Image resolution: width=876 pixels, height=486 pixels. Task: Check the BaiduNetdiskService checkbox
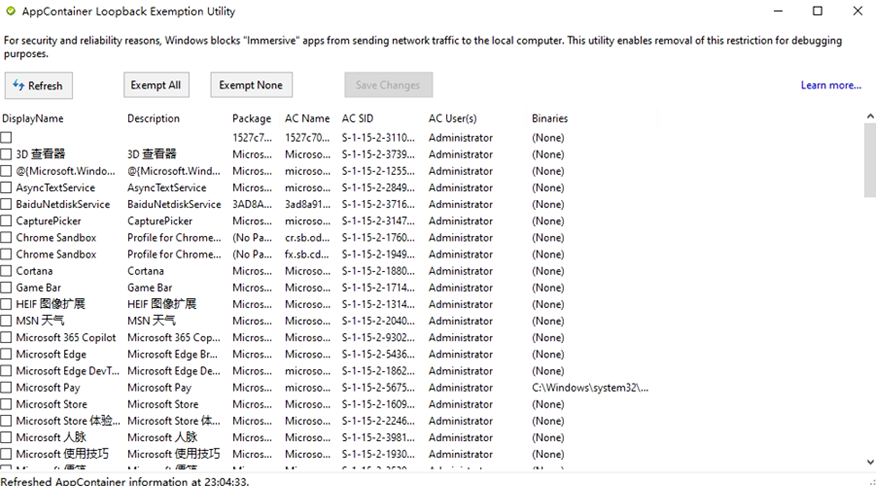[x=7, y=204]
